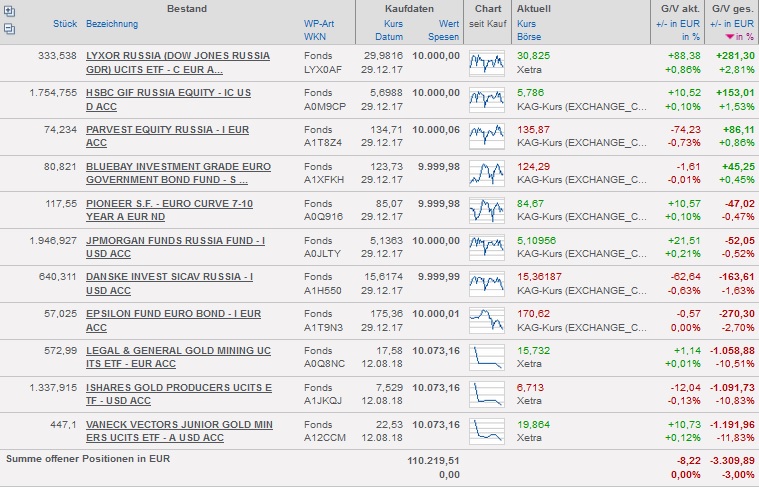View chart thumbnail for PIONEER S.F.
This screenshot has width=759, height=487.
coord(486,210)
